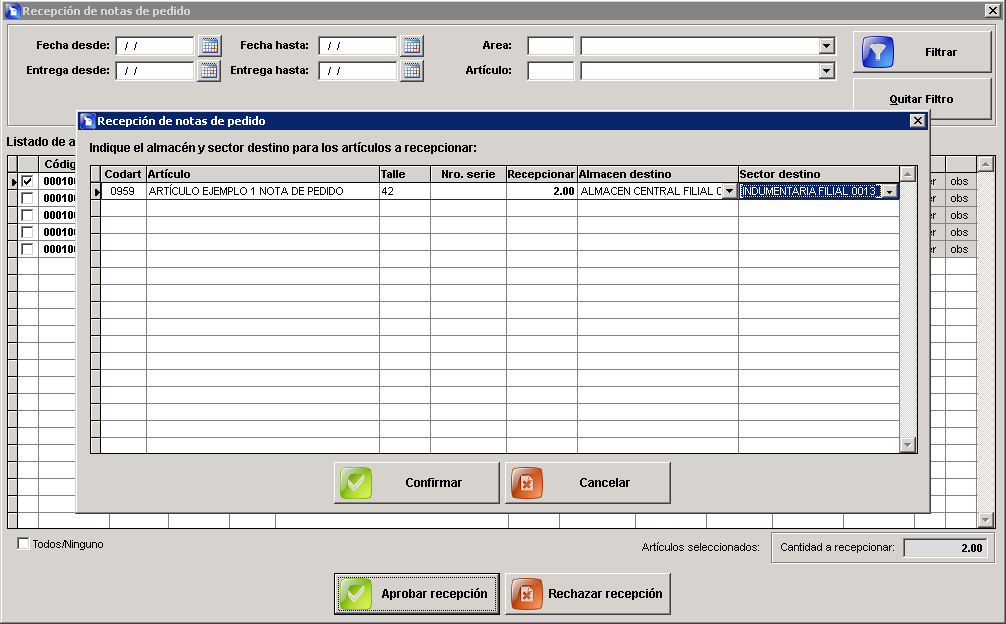Click the Artículo code input box

tap(550, 71)
